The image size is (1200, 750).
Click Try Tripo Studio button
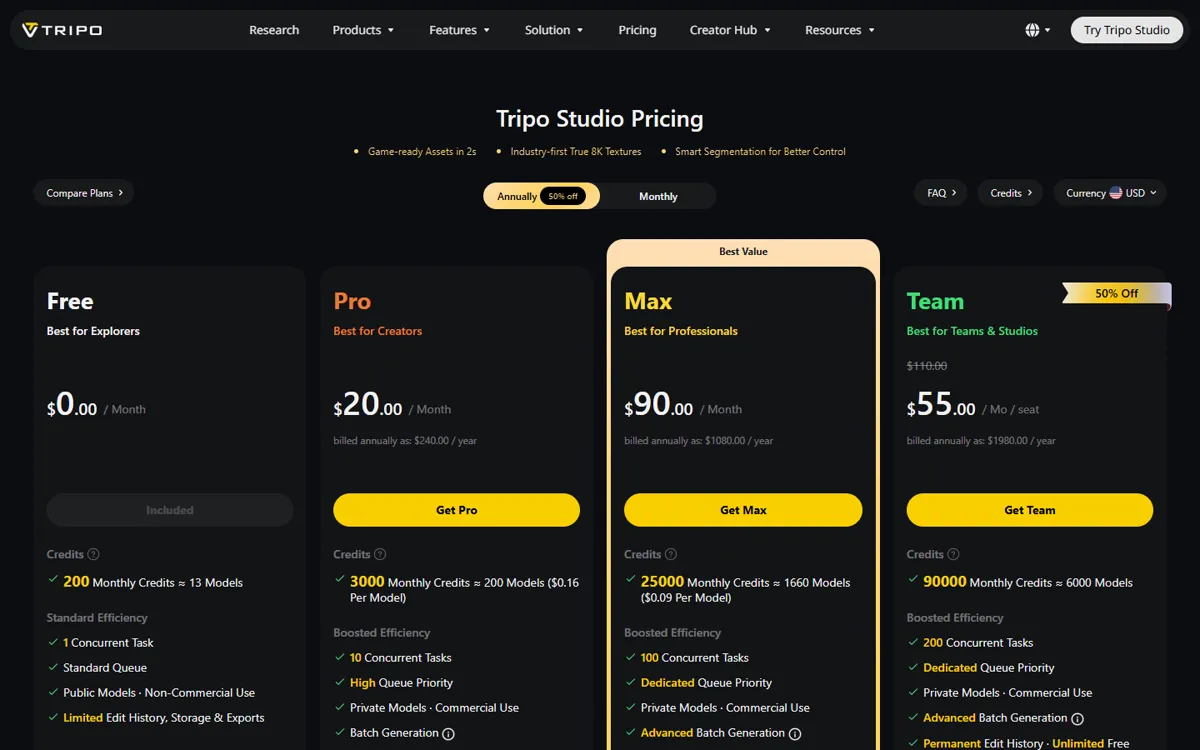pos(1127,30)
